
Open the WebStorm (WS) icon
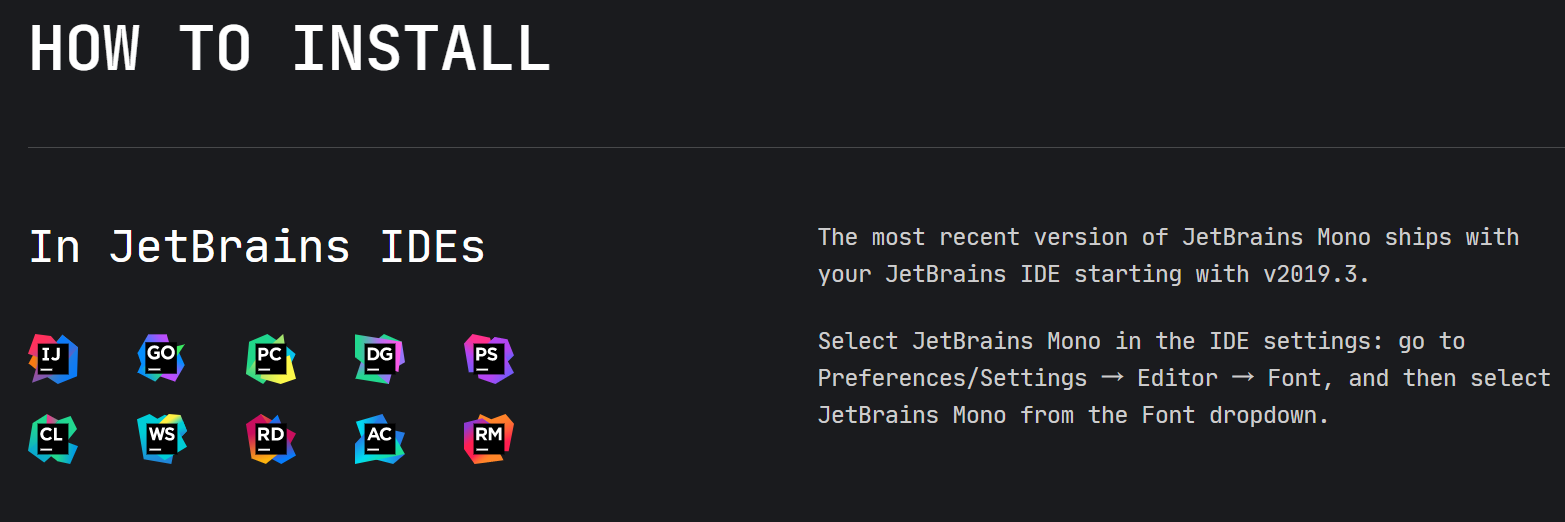162,439
